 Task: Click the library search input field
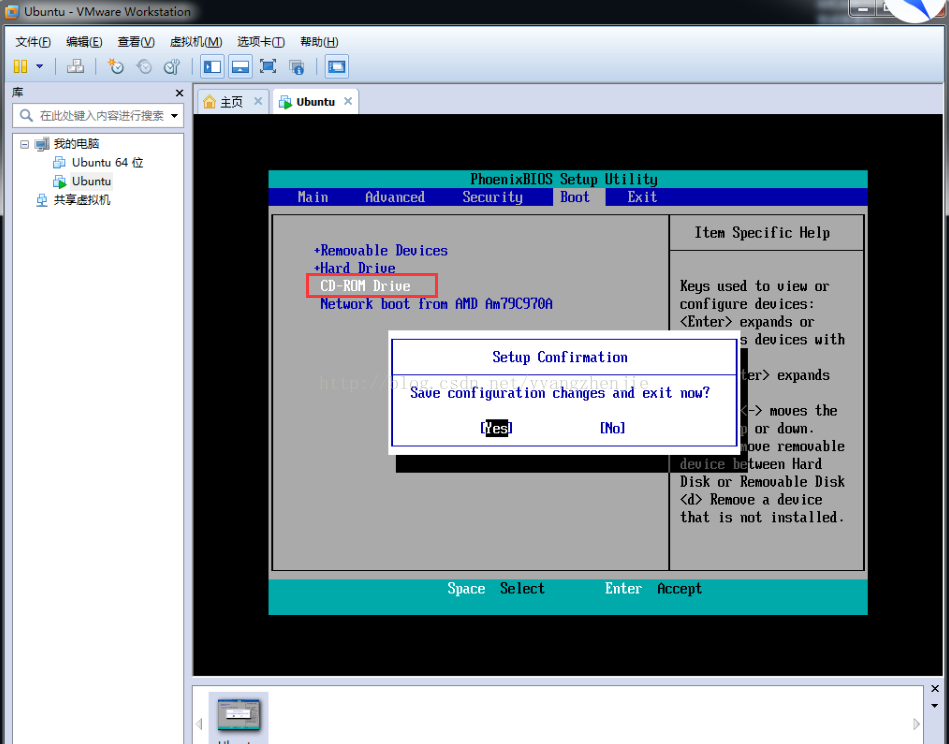pos(96,116)
